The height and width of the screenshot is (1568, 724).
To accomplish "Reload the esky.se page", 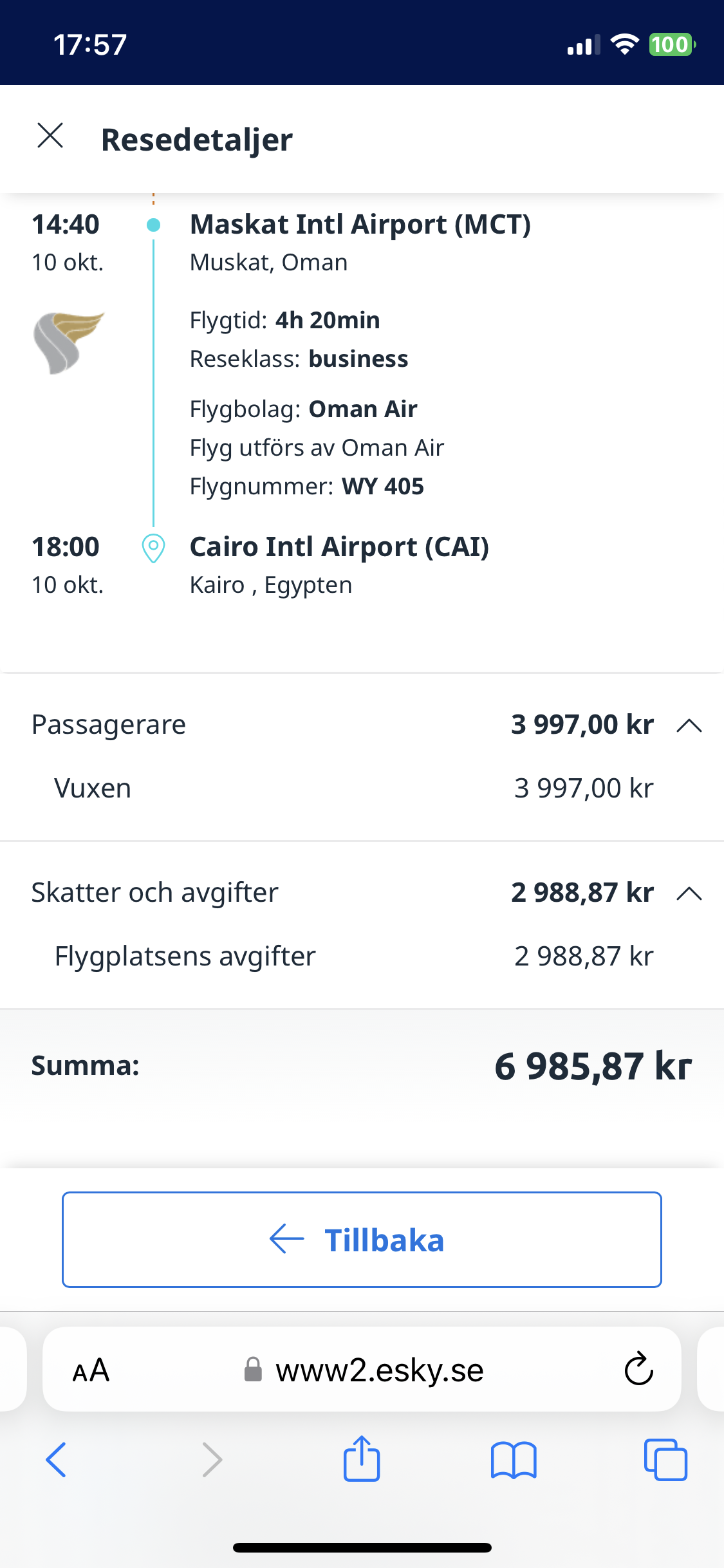I will coord(638,1369).
